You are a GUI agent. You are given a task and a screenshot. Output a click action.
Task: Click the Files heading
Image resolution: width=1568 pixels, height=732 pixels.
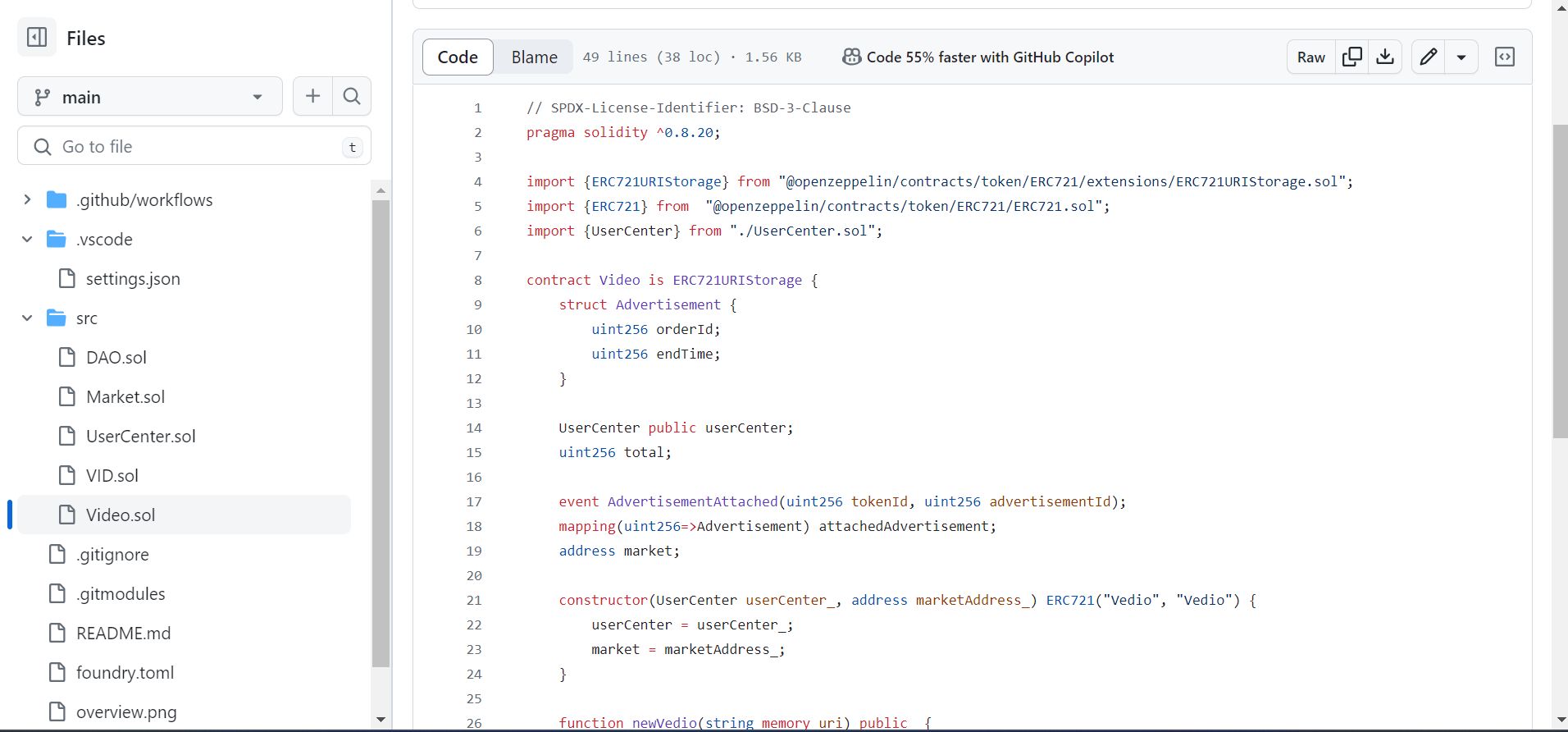tap(86, 38)
